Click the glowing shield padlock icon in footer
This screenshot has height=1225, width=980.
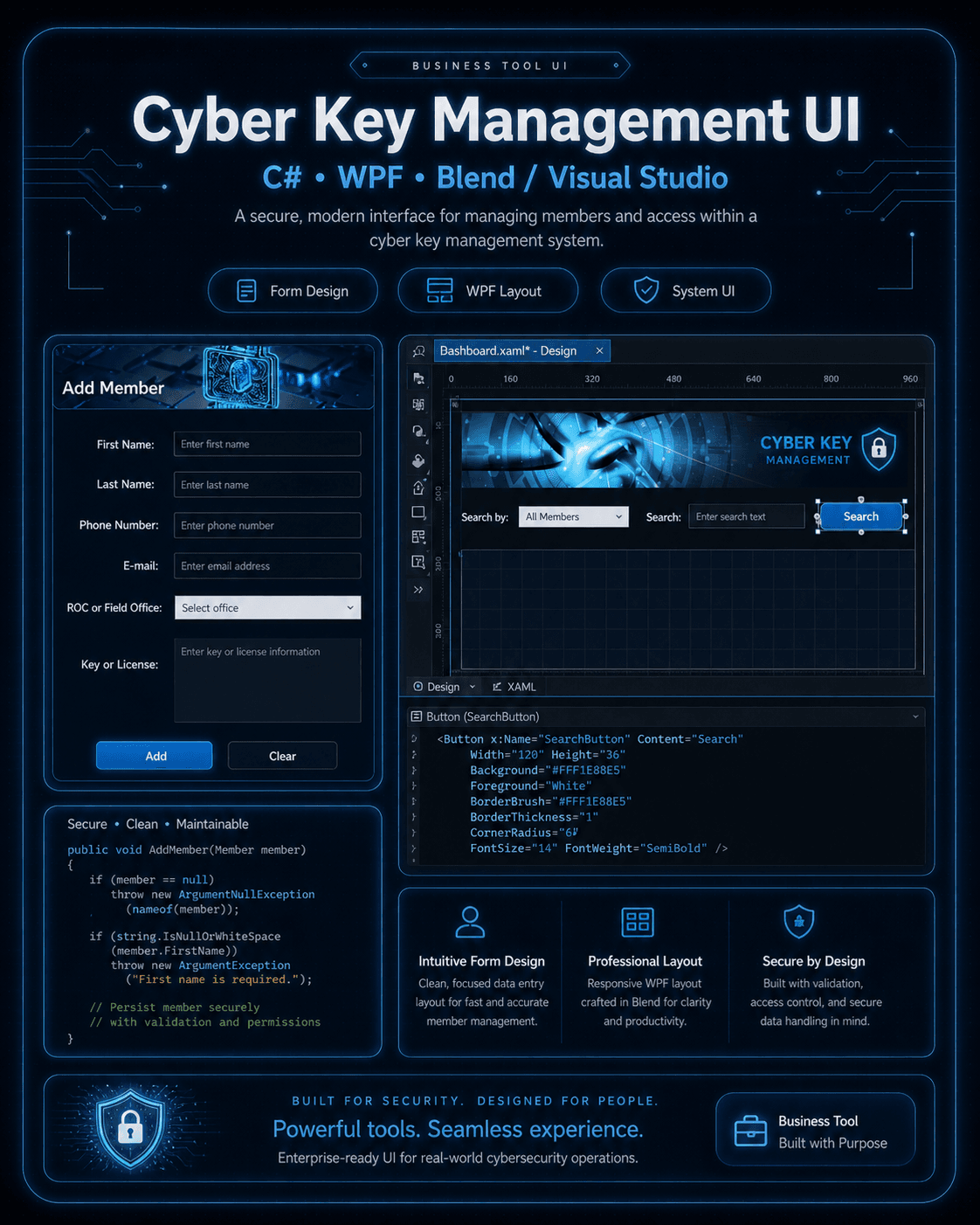pos(131,1129)
